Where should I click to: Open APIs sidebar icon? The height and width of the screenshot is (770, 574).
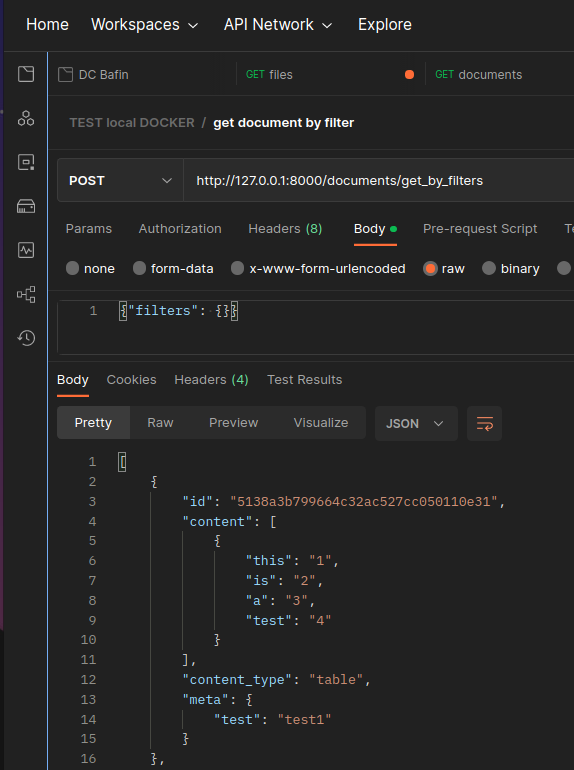tap(26, 118)
